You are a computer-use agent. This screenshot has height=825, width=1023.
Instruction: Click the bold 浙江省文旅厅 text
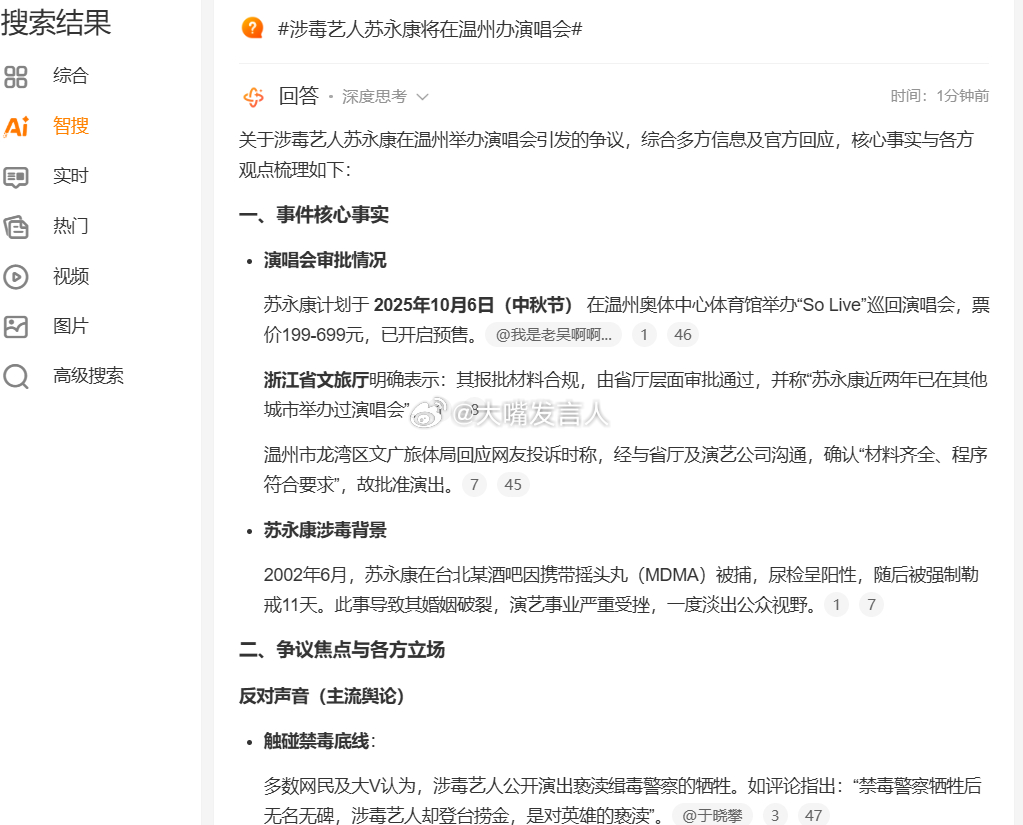316,380
